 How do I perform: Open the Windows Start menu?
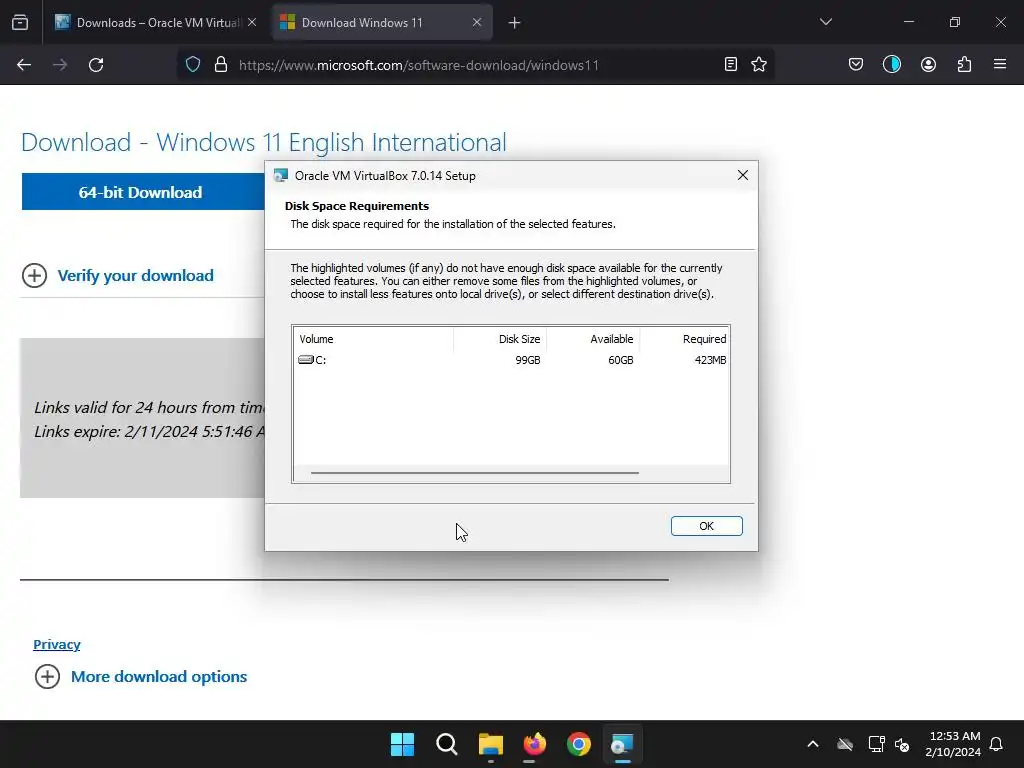402,744
